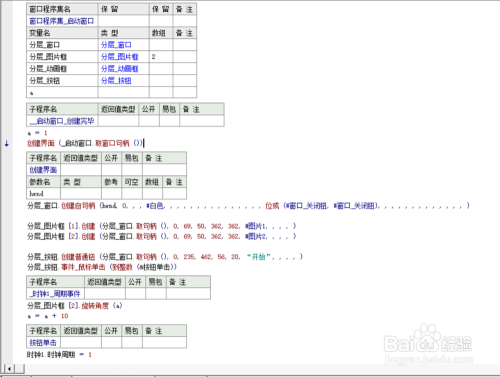
Task: Click subroutine name cell '按钮单击'
Action: [43, 343]
